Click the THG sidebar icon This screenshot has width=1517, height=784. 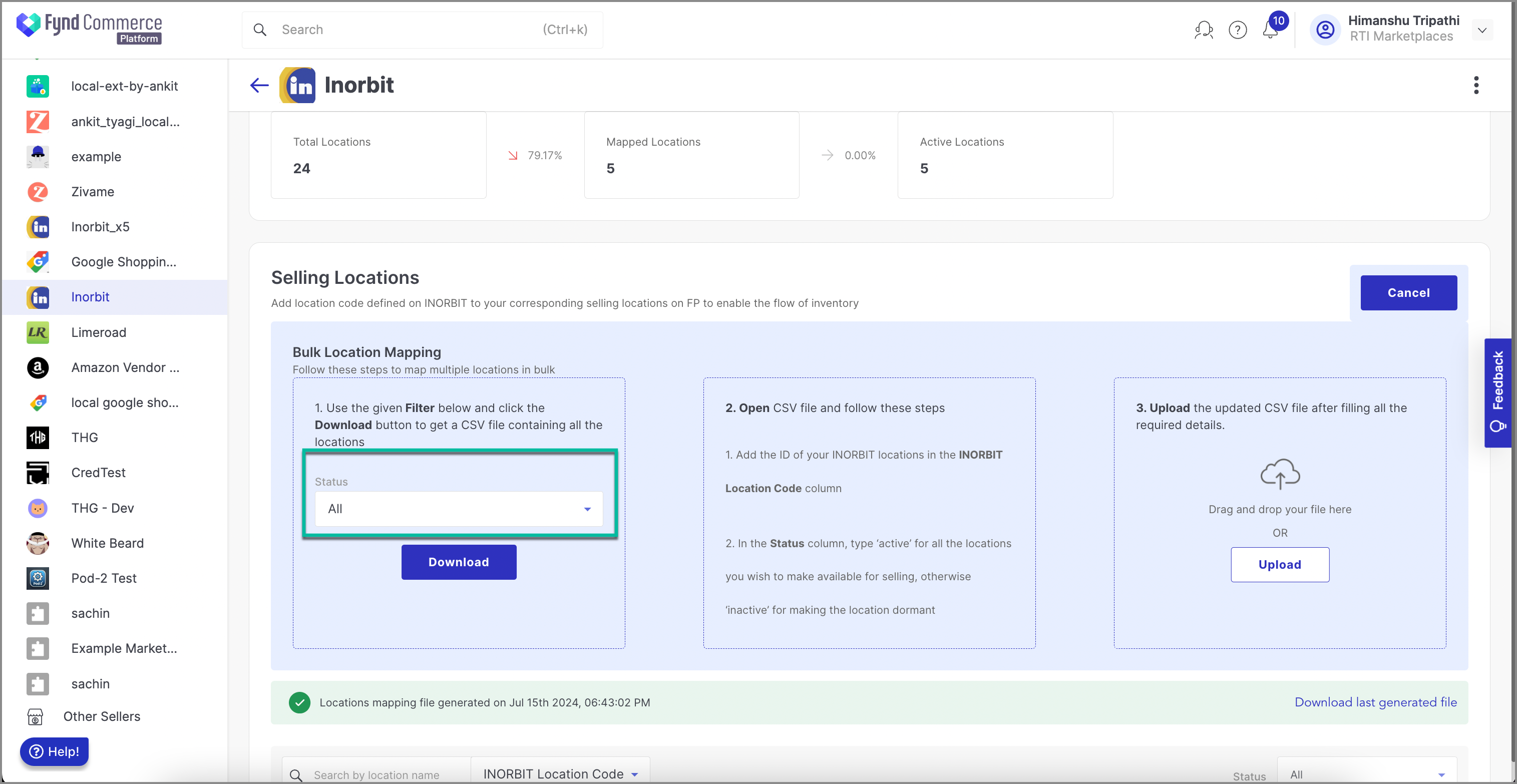click(x=38, y=438)
